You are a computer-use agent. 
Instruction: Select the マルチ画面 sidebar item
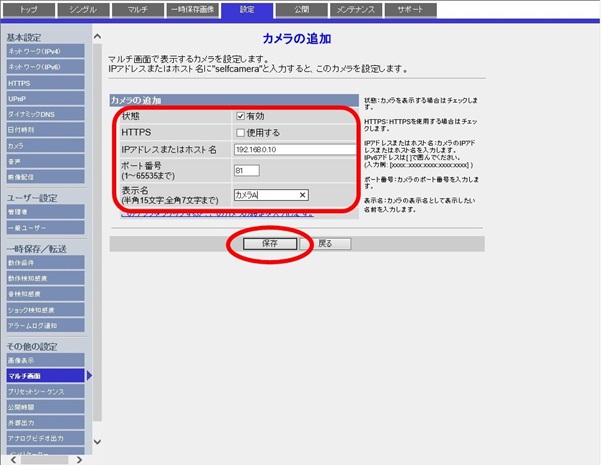tap(45, 376)
